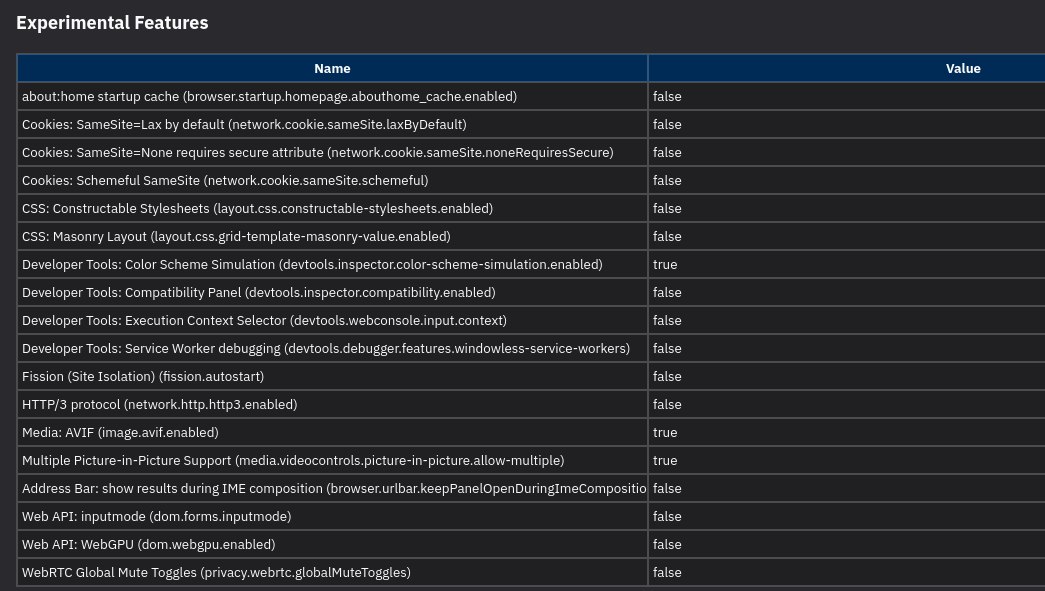Click the false value for HTTP/3 protocol
This screenshot has height=591, width=1045.
click(x=667, y=404)
